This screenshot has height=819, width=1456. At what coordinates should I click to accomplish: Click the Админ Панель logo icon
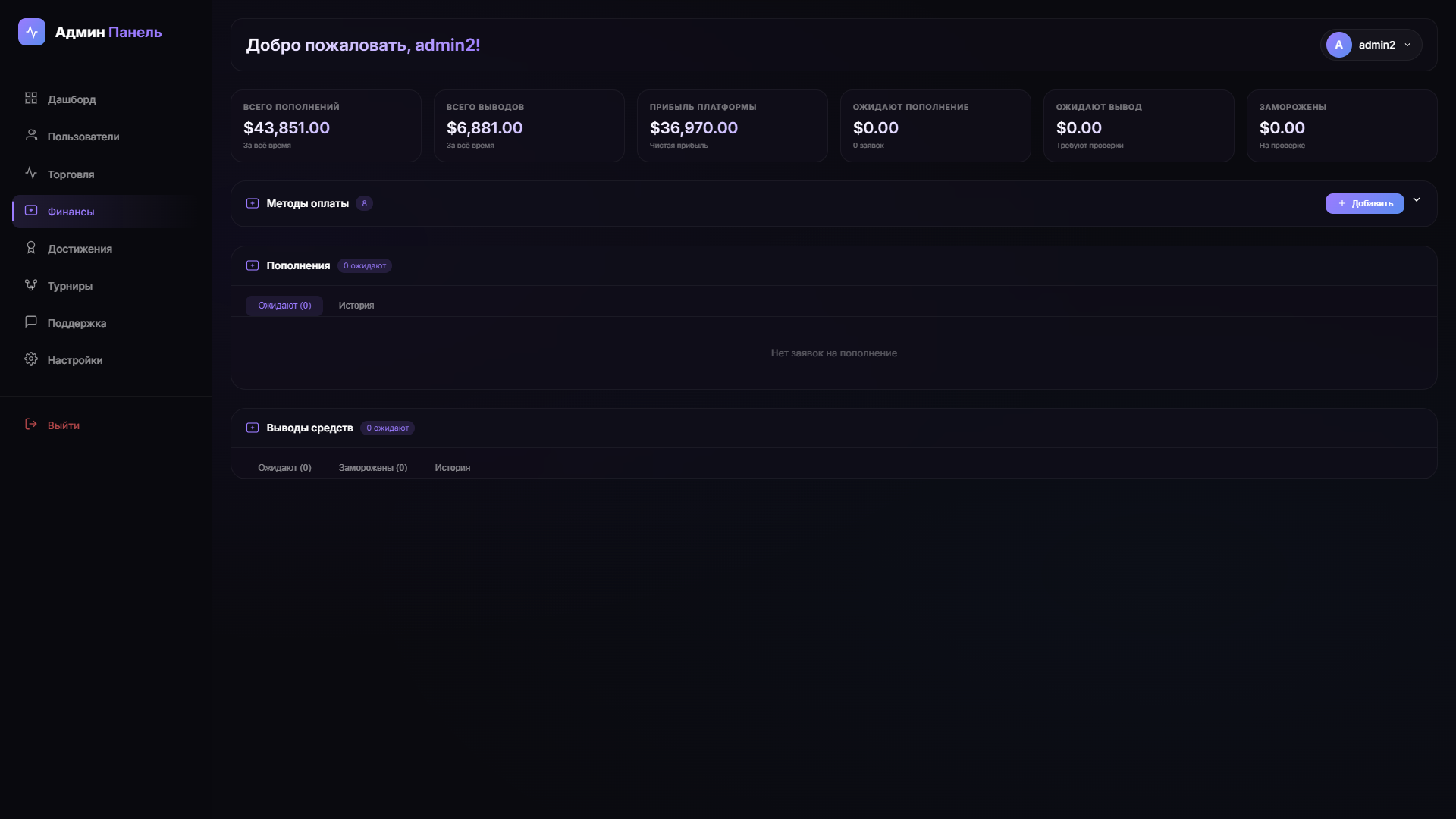coord(32,32)
